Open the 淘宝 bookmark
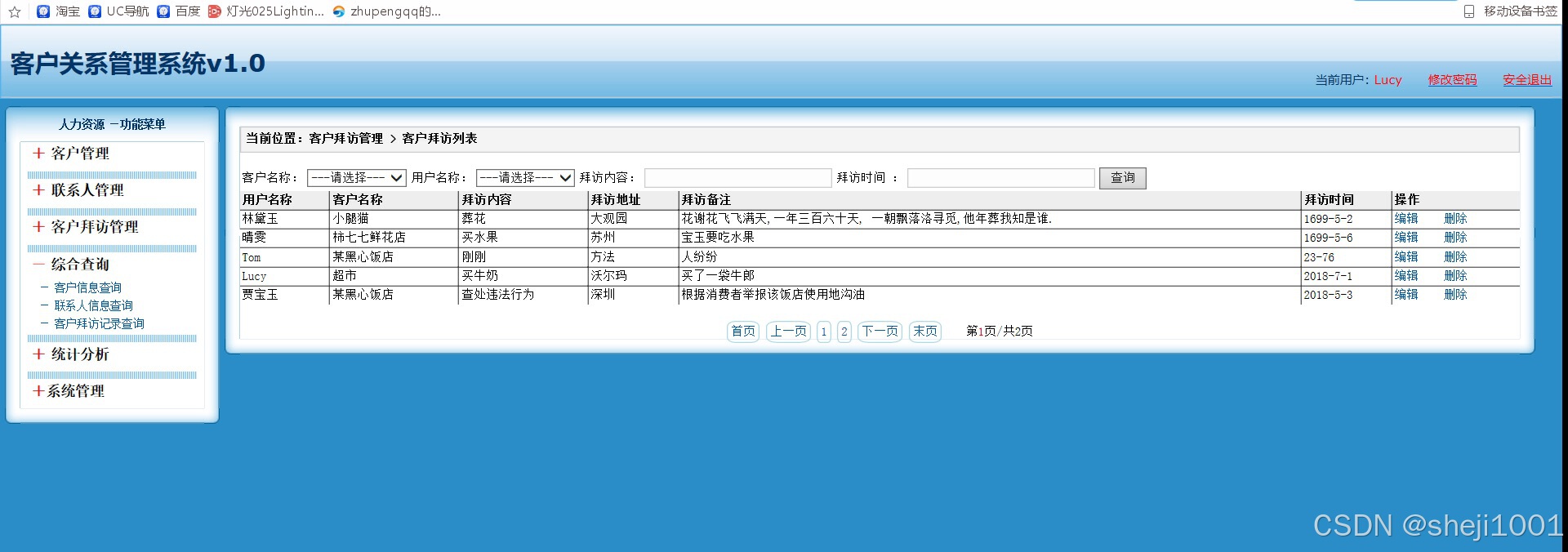 59,11
